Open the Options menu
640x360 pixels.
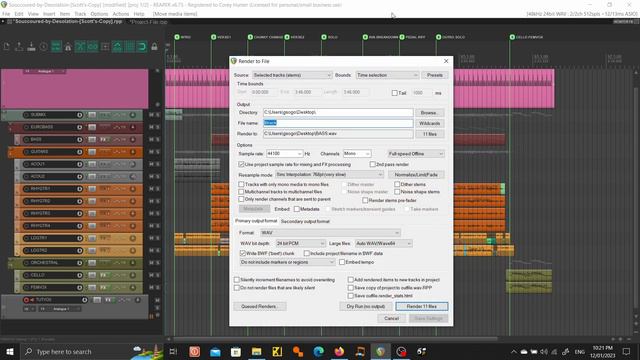tap(99, 14)
